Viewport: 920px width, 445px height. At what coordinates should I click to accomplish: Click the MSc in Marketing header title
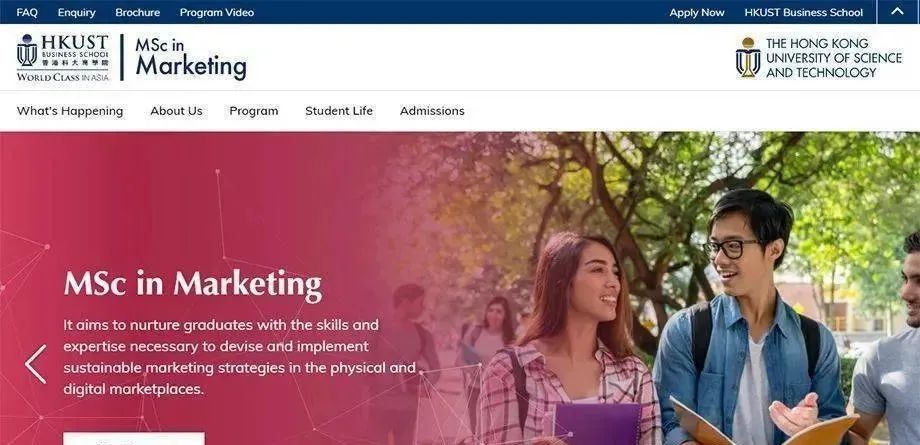point(191,58)
